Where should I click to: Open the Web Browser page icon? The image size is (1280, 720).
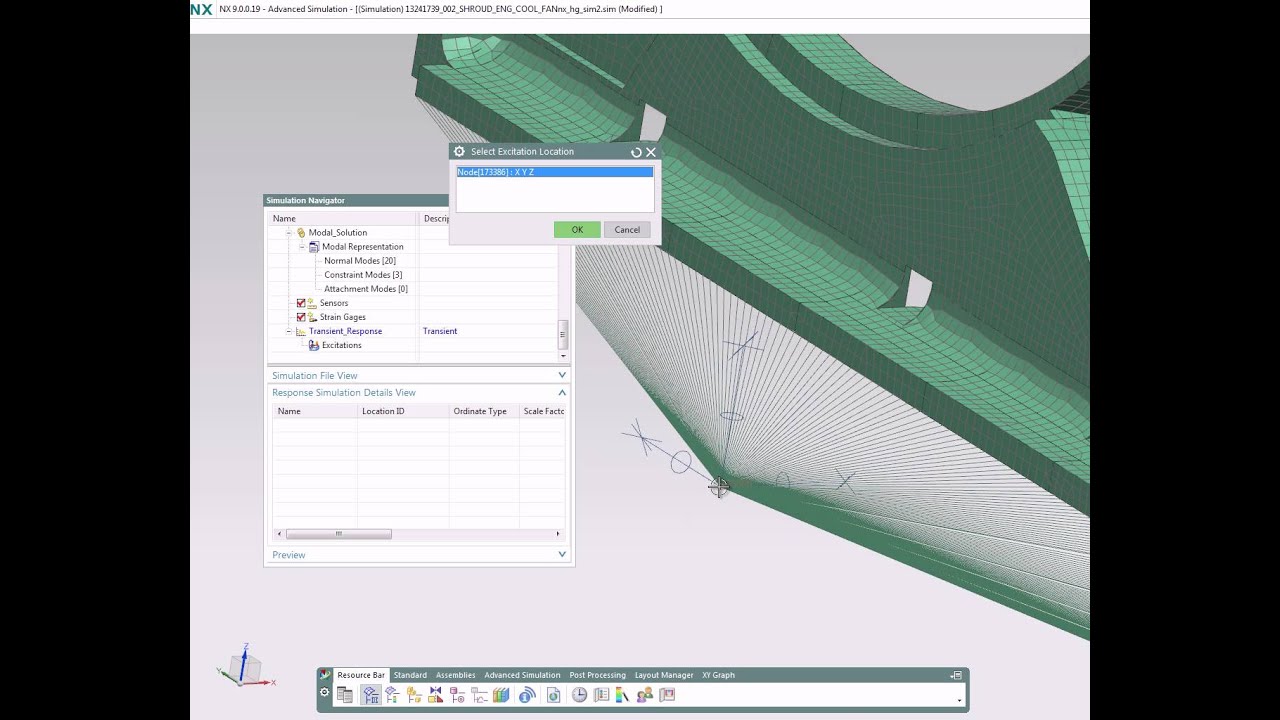(x=554, y=695)
